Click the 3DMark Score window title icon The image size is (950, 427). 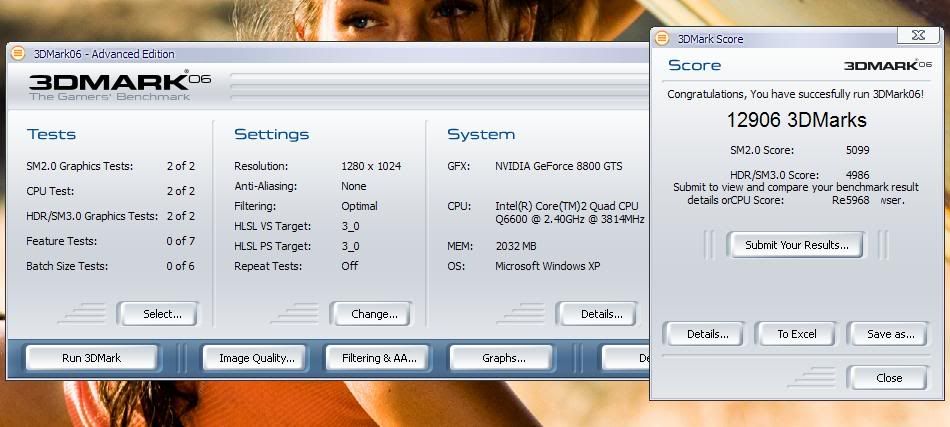pyautogui.click(x=662, y=38)
